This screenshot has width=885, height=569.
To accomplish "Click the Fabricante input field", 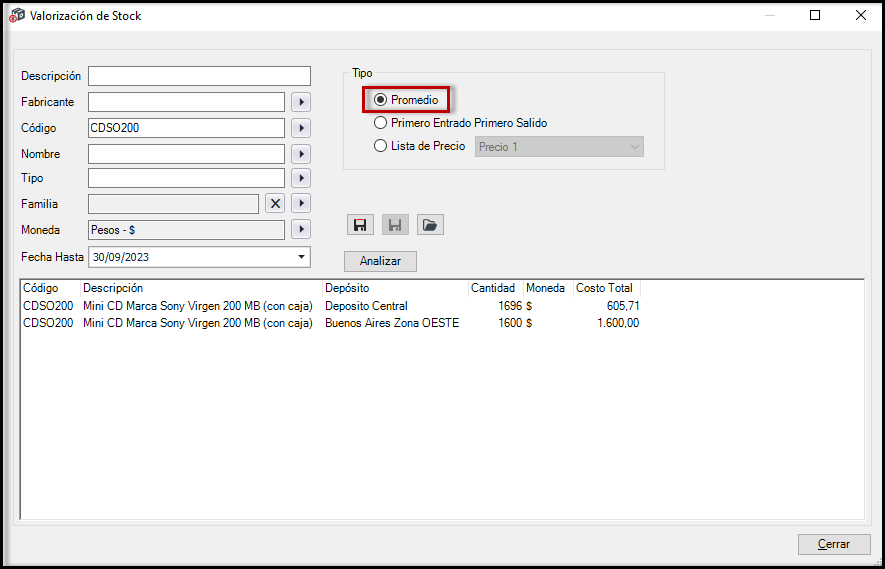I will click(x=186, y=102).
